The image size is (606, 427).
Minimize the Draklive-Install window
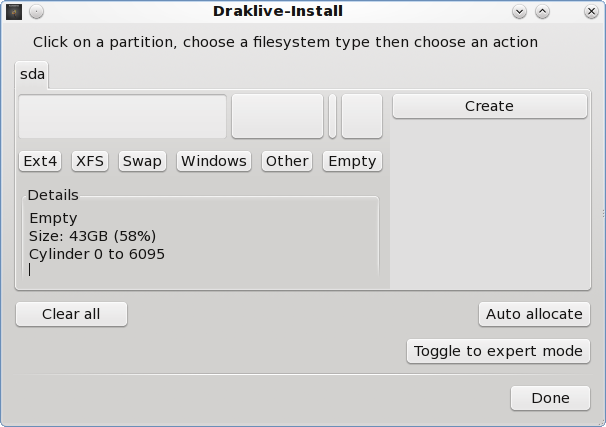pos(519,12)
